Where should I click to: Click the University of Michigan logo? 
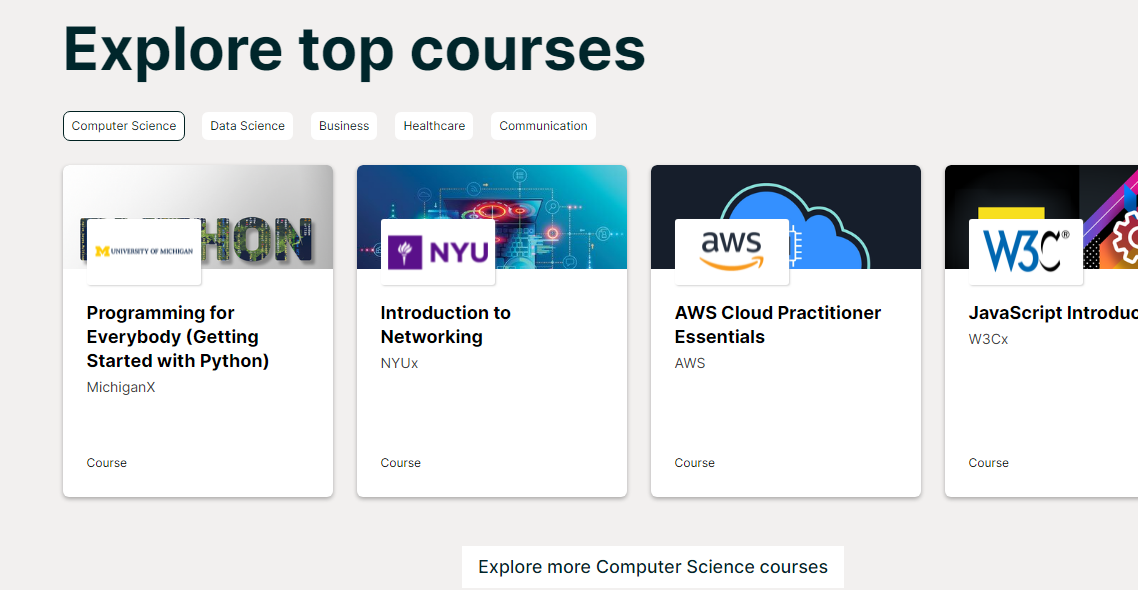pyautogui.click(x=144, y=252)
